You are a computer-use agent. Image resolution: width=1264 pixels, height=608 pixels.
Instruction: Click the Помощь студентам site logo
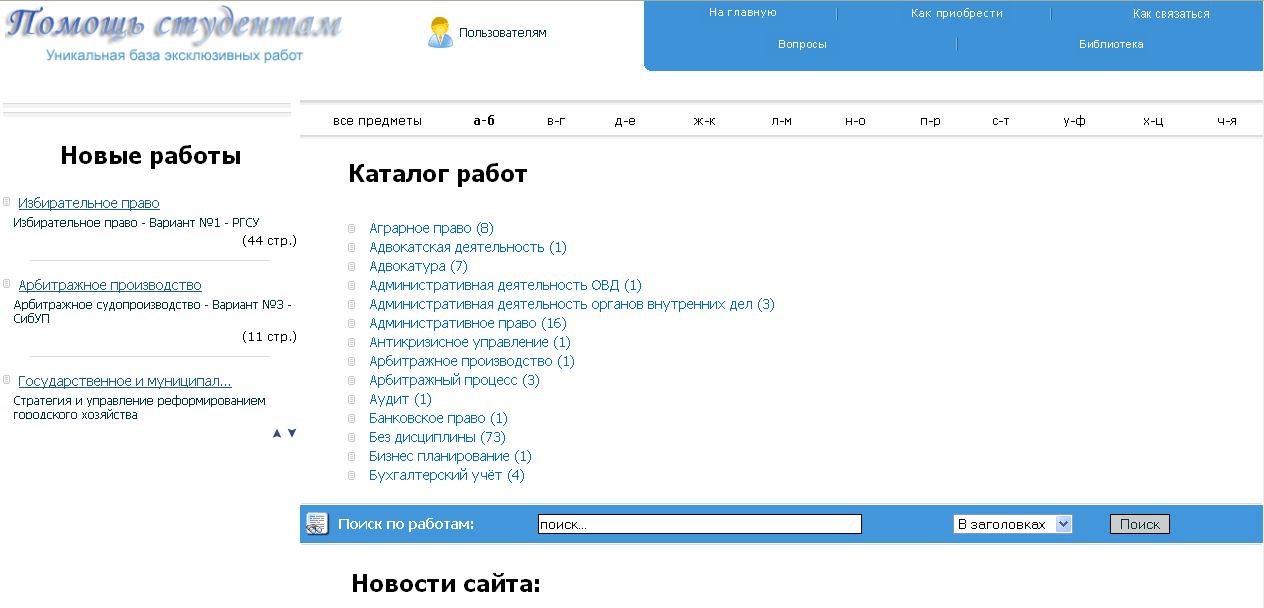[174, 34]
